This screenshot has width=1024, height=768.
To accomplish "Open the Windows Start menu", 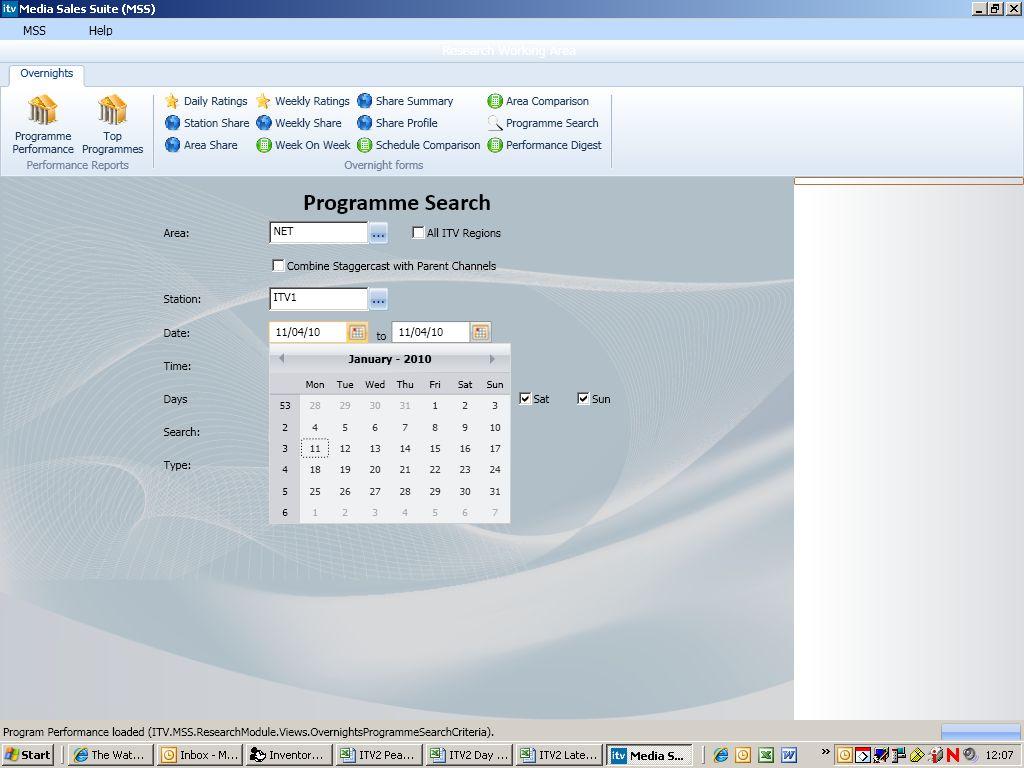I will coord(27,755).
